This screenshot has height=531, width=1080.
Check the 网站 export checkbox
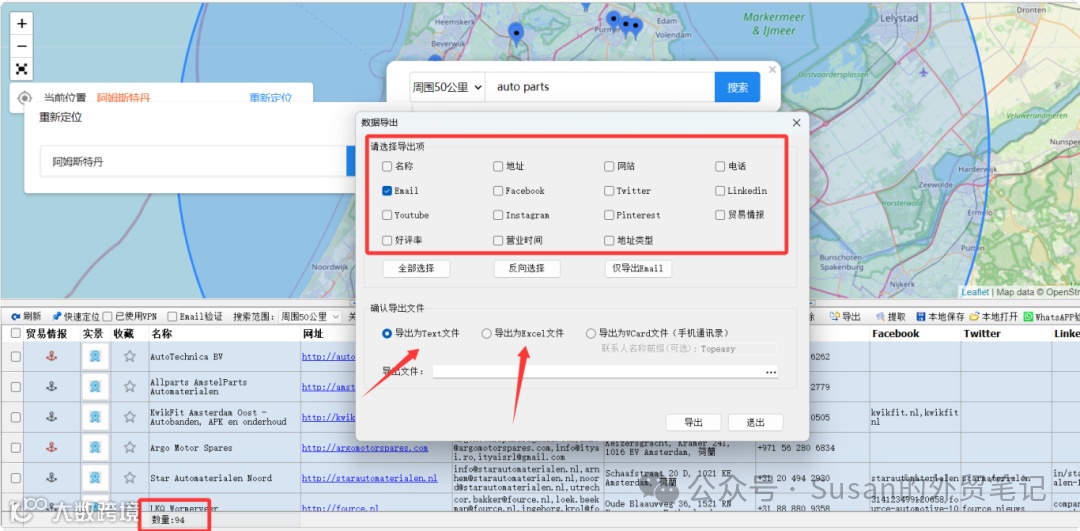click(x=609, y=166)
